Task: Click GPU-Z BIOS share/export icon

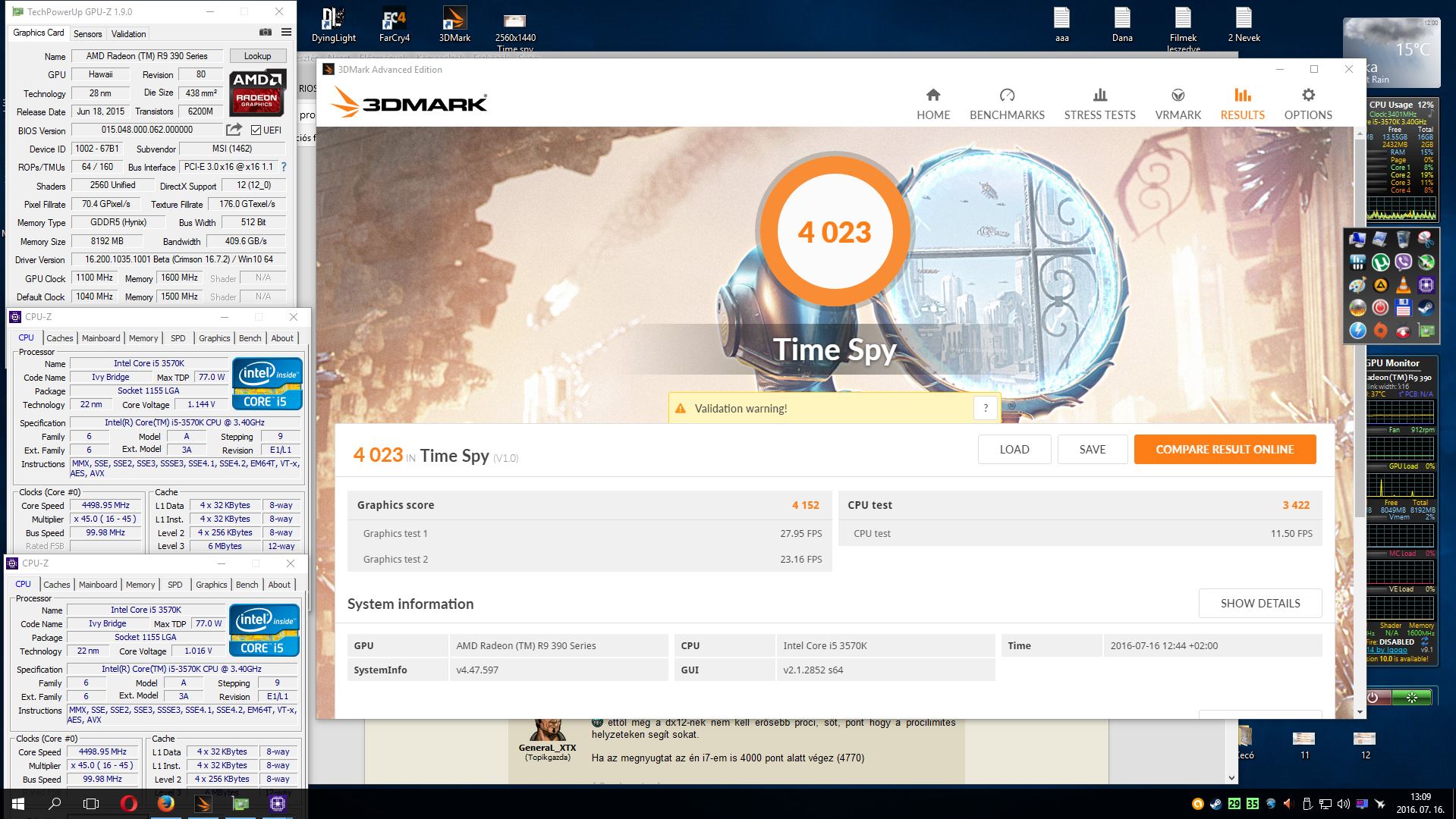Action: point(234,130)
